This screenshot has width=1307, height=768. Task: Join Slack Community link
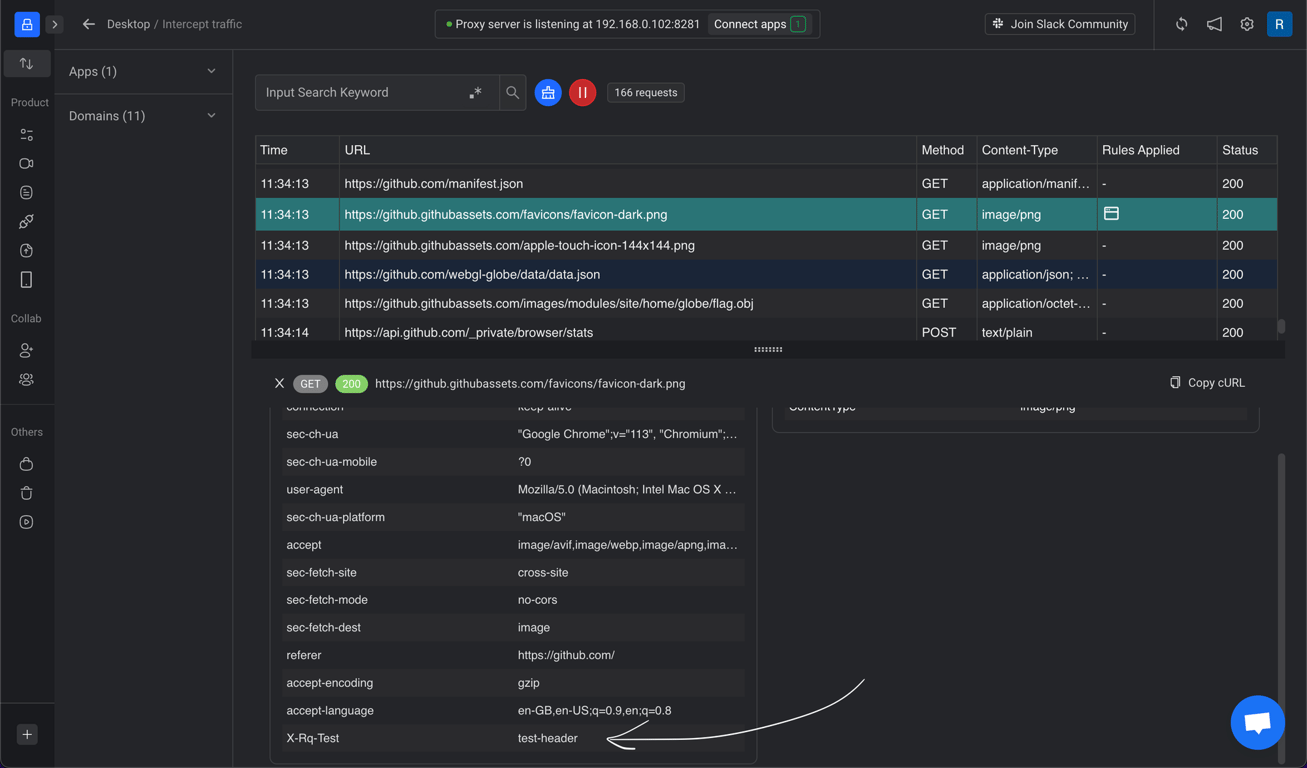(x=1059, y=24)
